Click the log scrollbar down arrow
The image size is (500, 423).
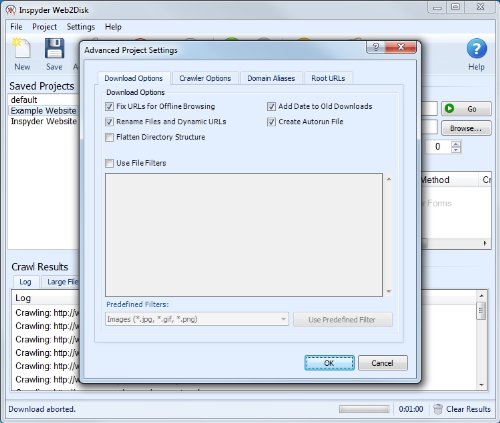[x=481, y=385]
